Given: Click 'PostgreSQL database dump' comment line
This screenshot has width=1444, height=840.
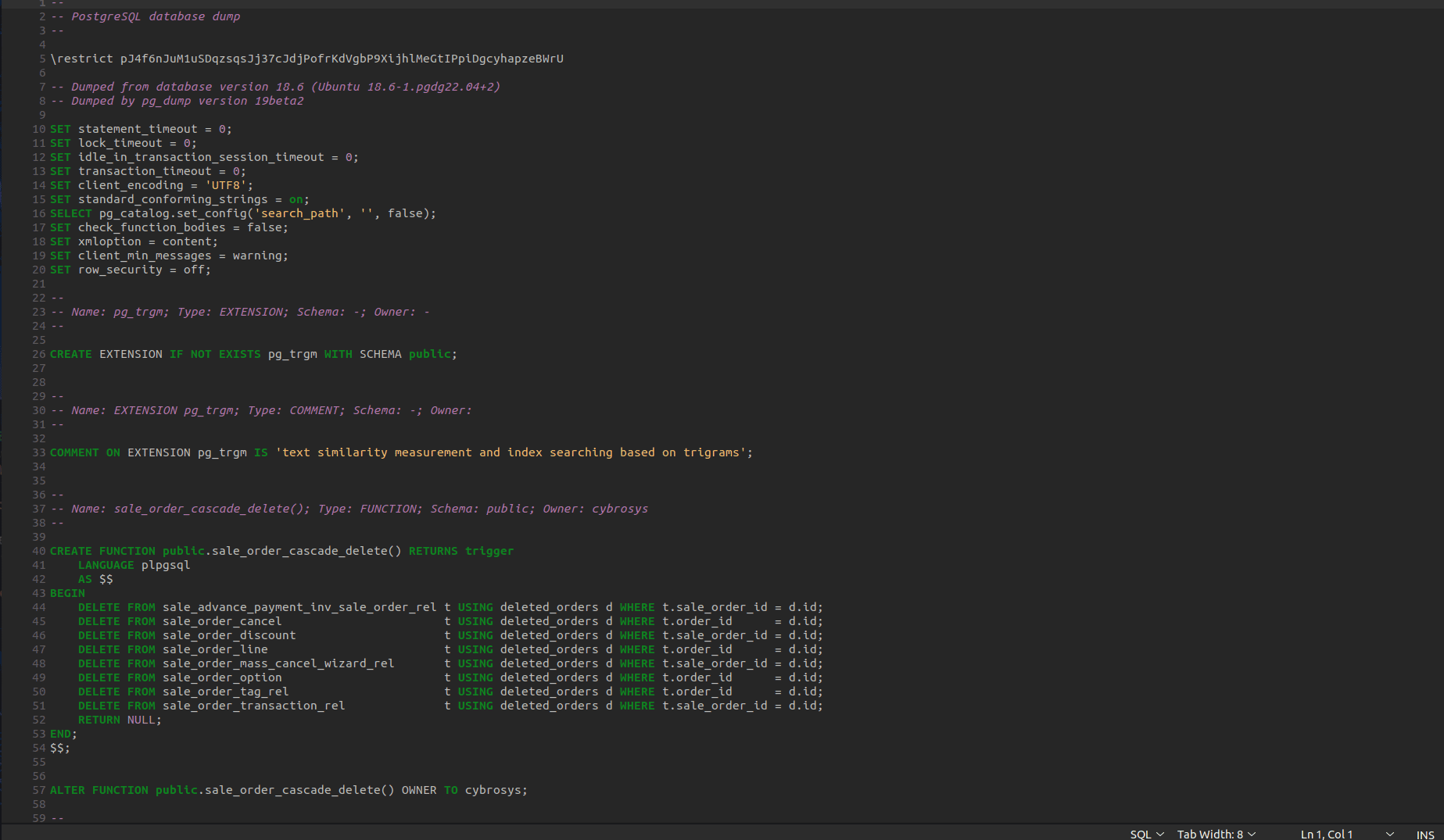Looking at the screenshot, I should click(145, 16).
